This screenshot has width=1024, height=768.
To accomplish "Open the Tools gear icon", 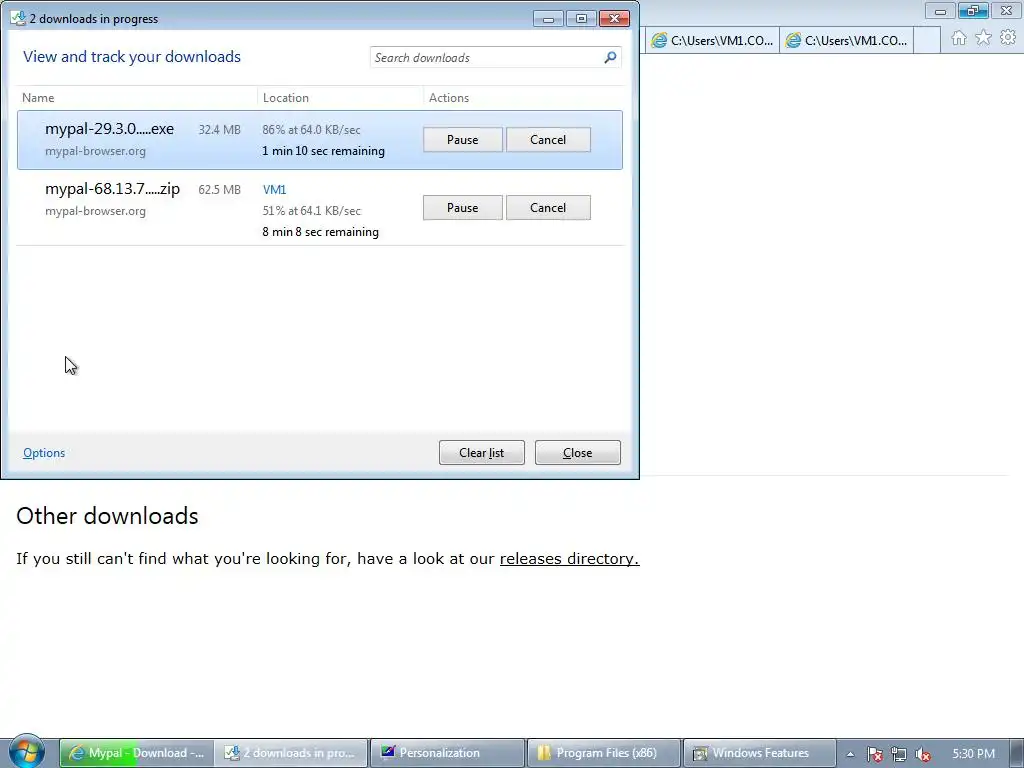I will click(x=1008, y=38).
